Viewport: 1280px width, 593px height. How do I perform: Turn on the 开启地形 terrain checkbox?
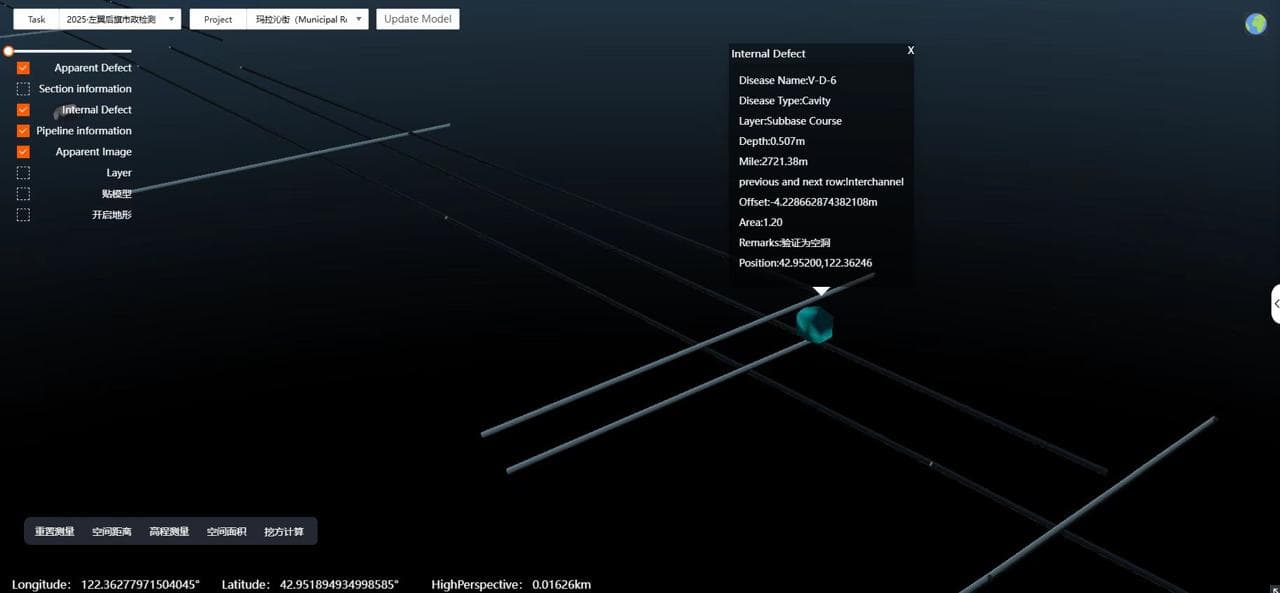[23, 215]
